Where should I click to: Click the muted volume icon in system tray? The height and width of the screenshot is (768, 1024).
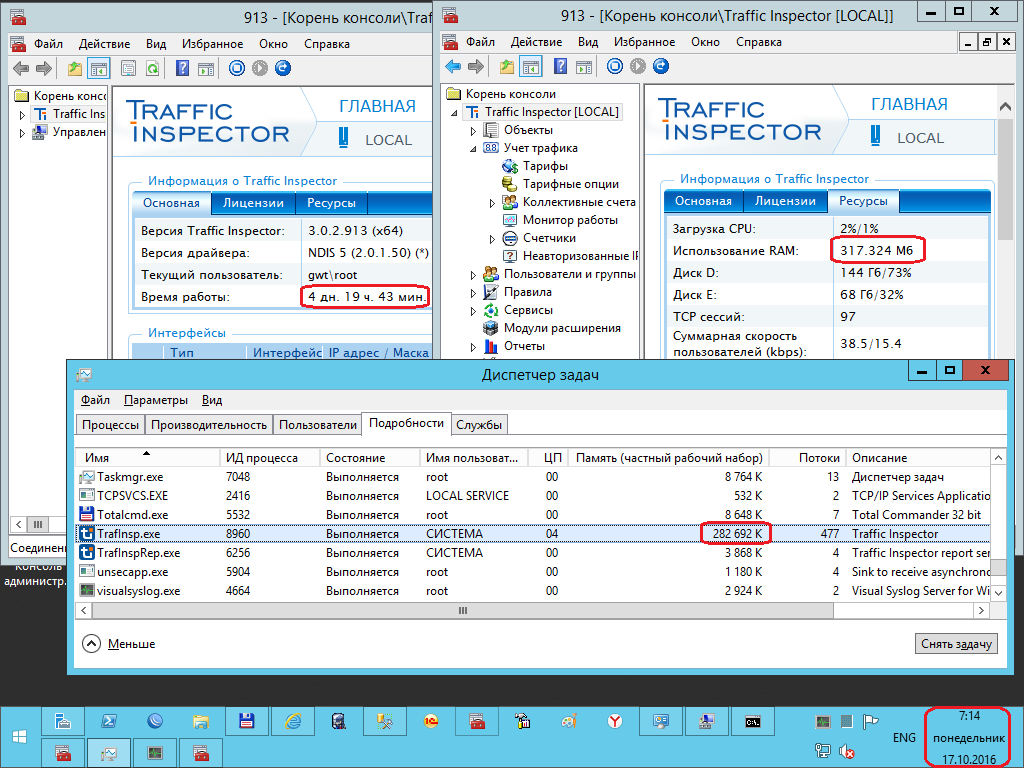click(x=846, y=751)
